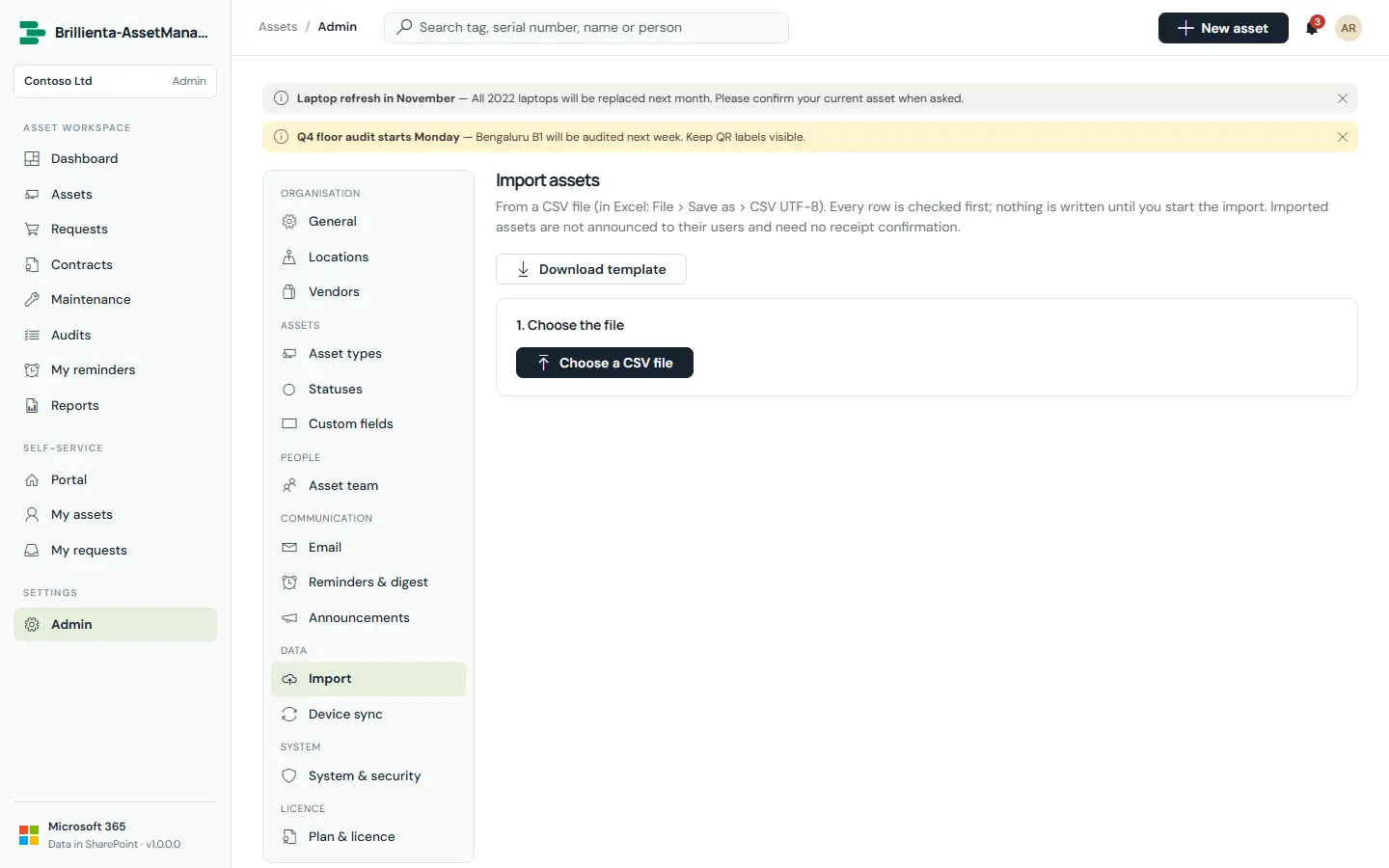Click the New asset button

click(1223, 28)
